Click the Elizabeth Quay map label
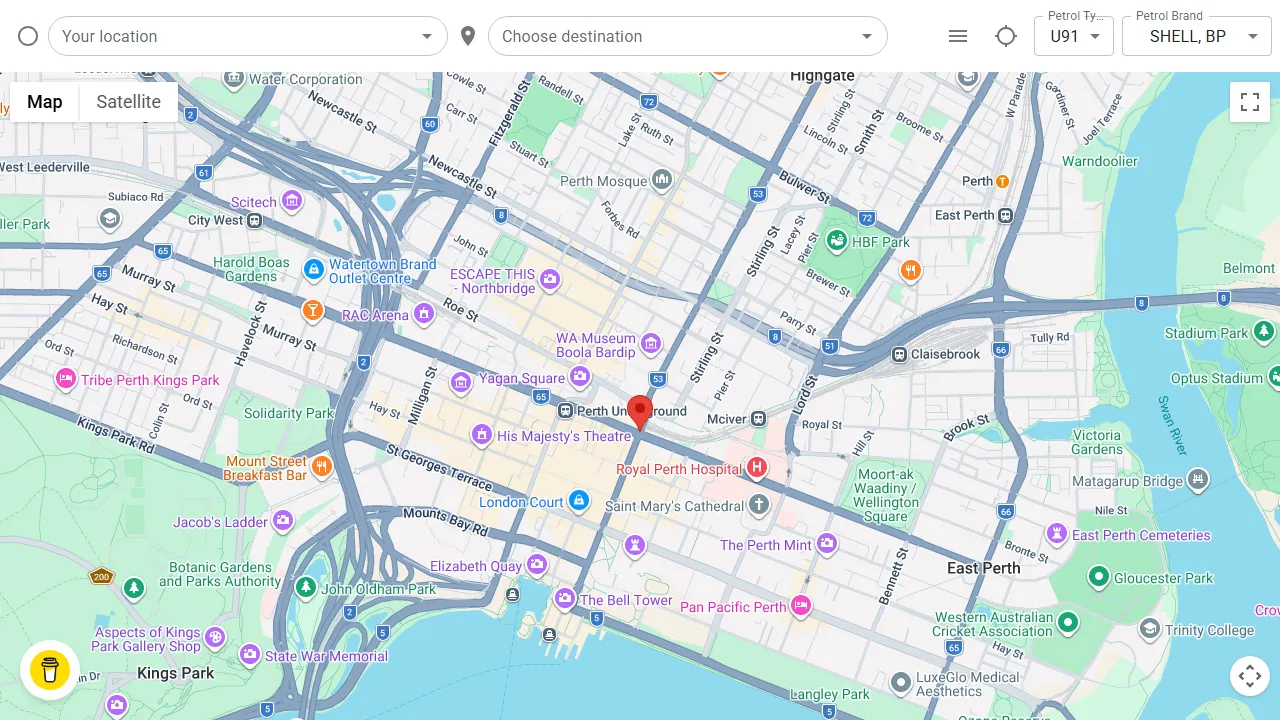 click(476, 566)
